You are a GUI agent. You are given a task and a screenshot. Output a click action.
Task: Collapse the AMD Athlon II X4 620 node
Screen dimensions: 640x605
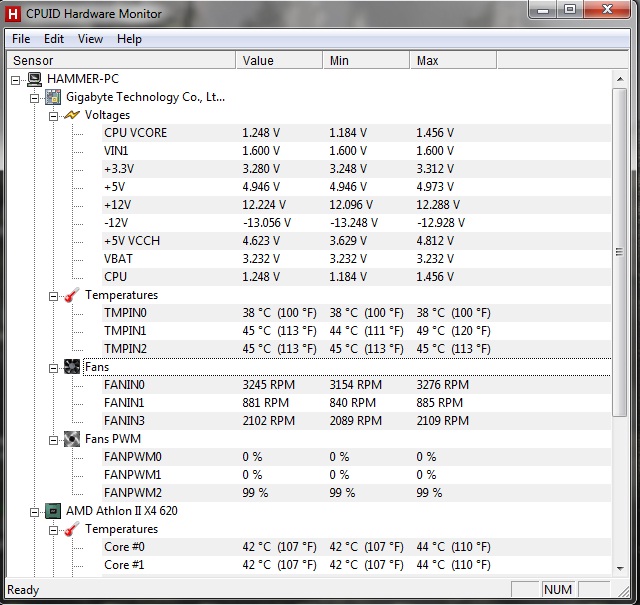(x=35, y=512)
